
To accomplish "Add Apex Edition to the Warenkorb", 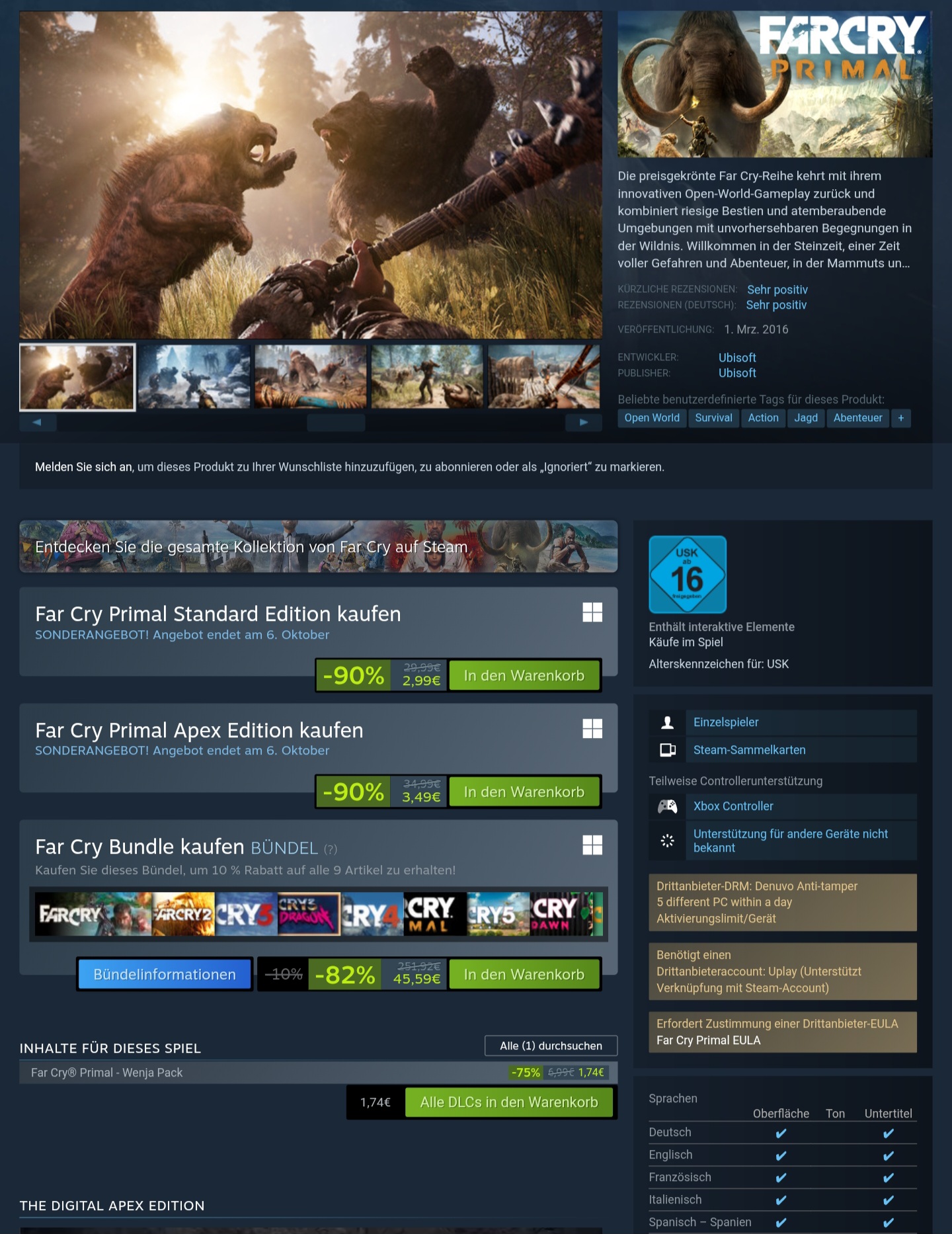I will point(524,792).
